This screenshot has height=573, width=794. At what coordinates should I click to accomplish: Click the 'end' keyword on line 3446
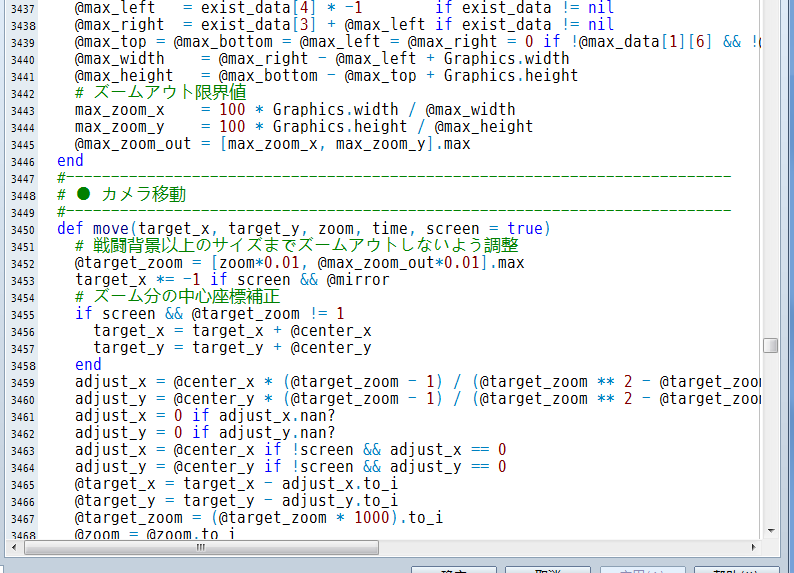(x=70, y=161)
